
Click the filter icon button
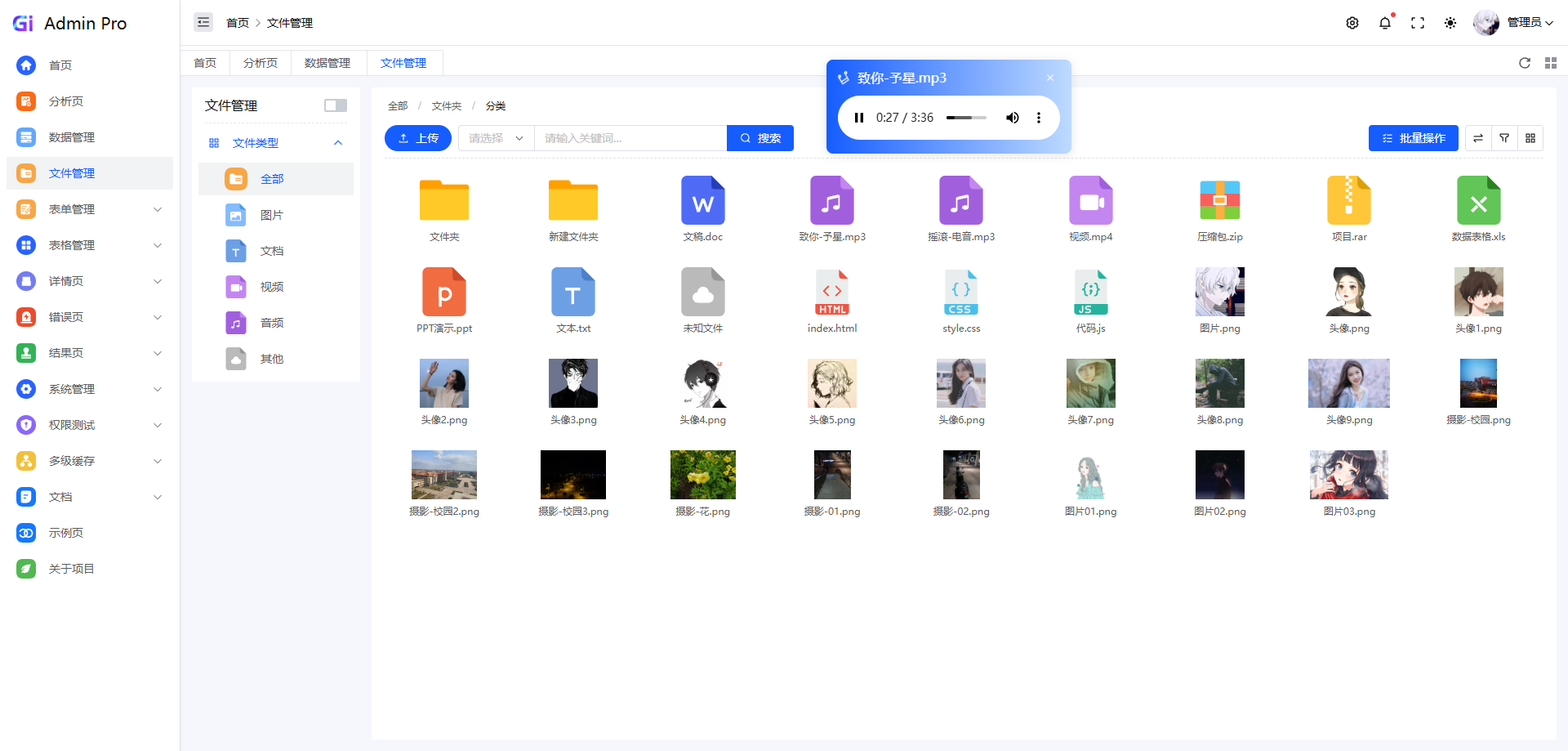tap(1503, 138)
